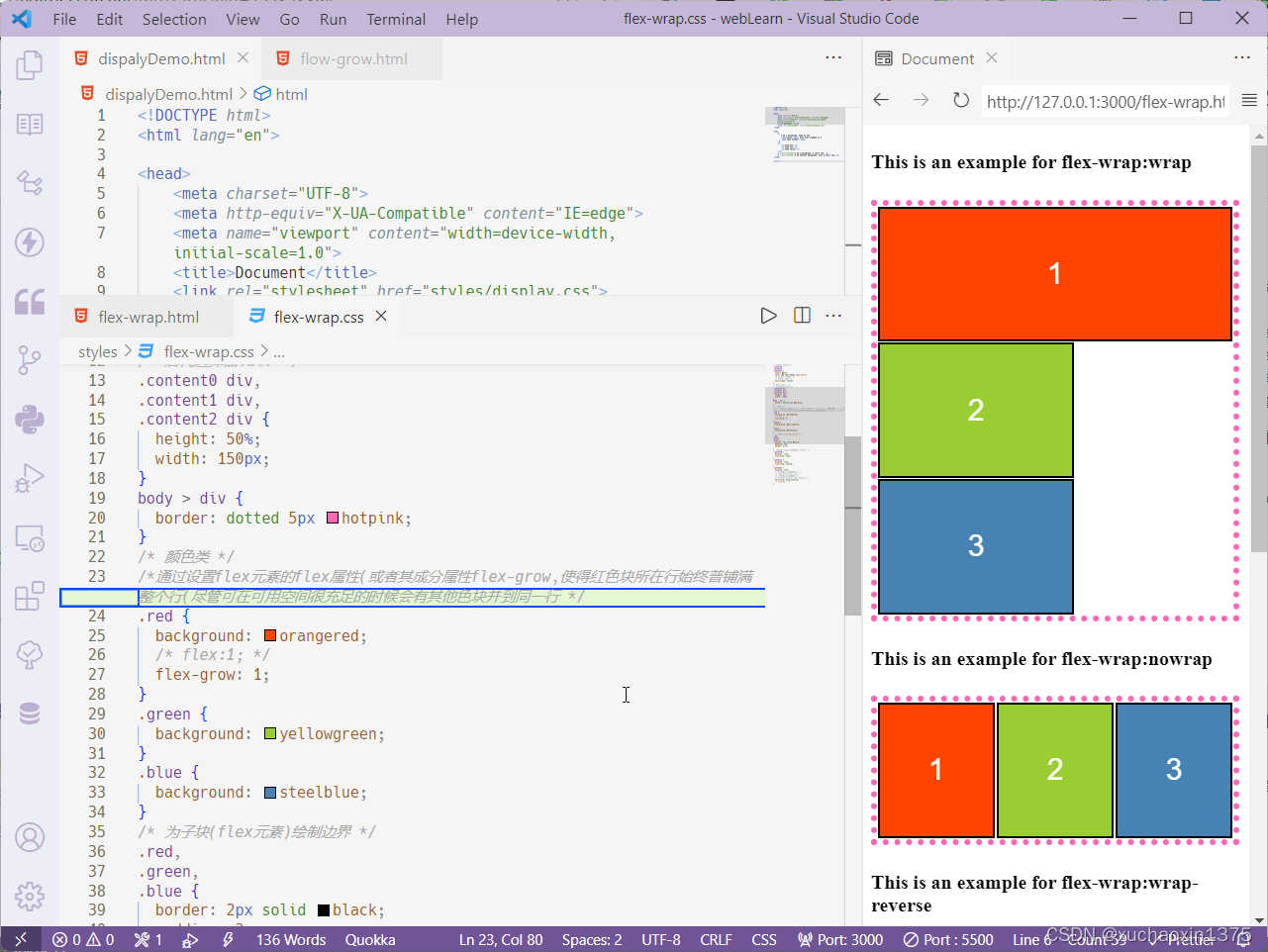Open the Manage gear menu

(30, 896)
